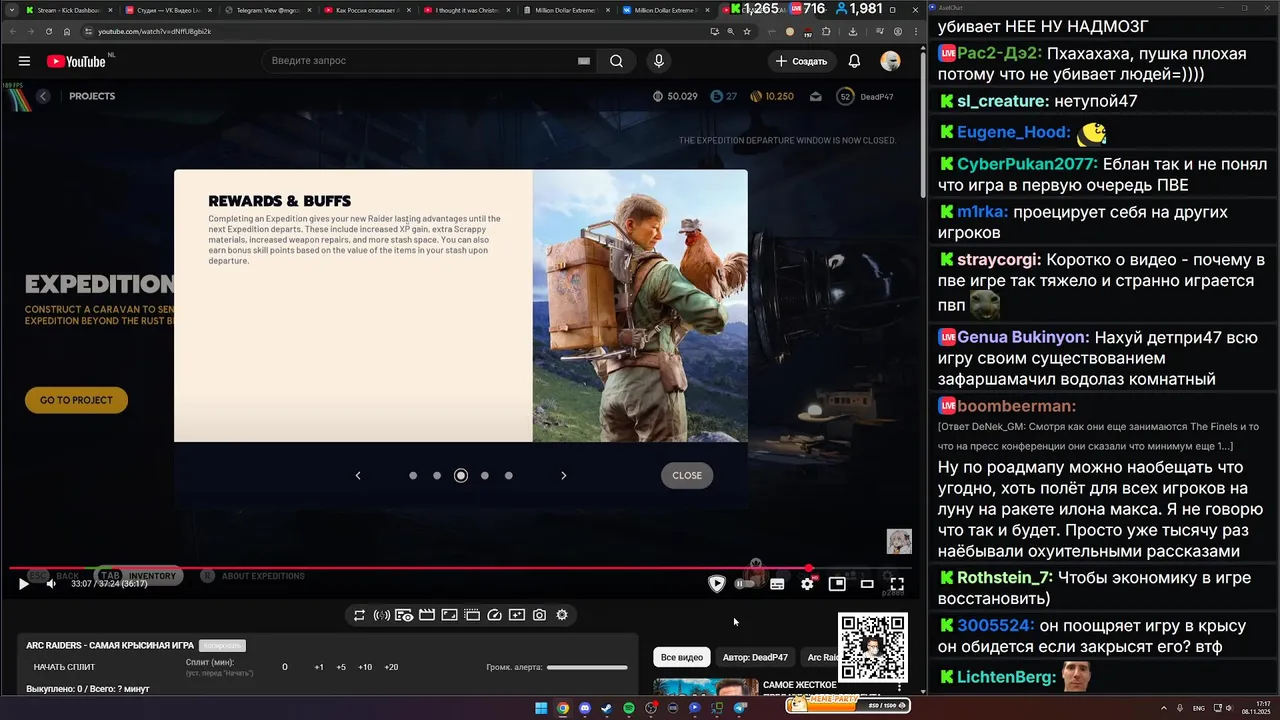Toggle the autoplay switch in the player

click(x=745, y=584)
